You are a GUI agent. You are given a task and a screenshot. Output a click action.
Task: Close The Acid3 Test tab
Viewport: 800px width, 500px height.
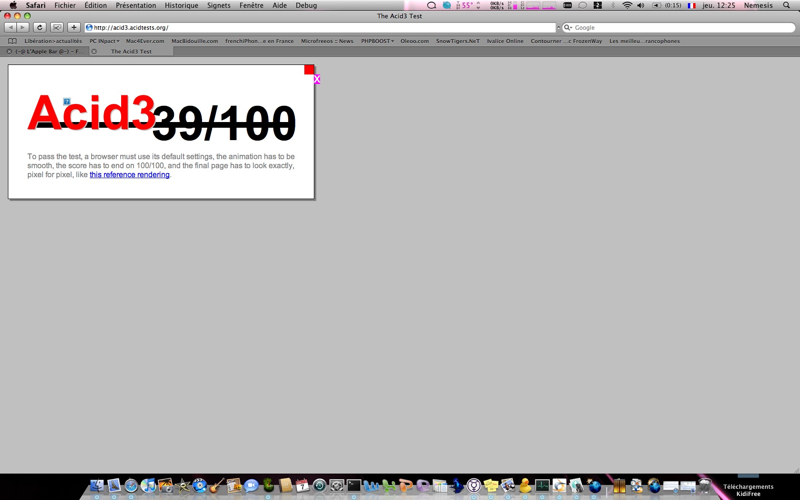(x=94, y=52)
